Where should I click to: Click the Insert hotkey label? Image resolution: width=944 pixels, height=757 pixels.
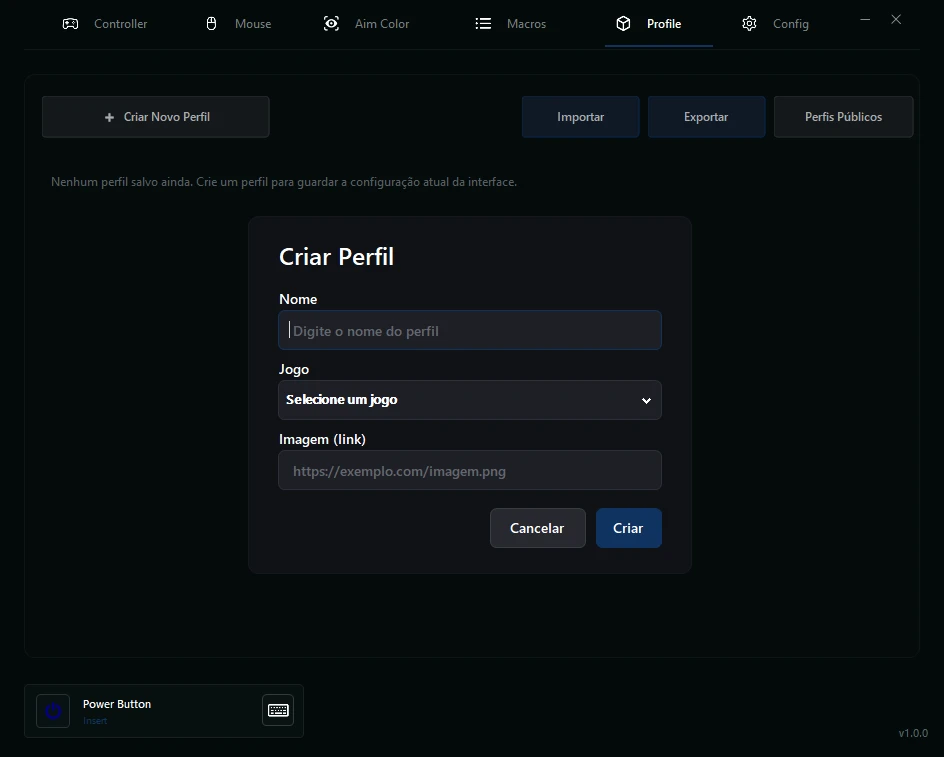point(95,721)
